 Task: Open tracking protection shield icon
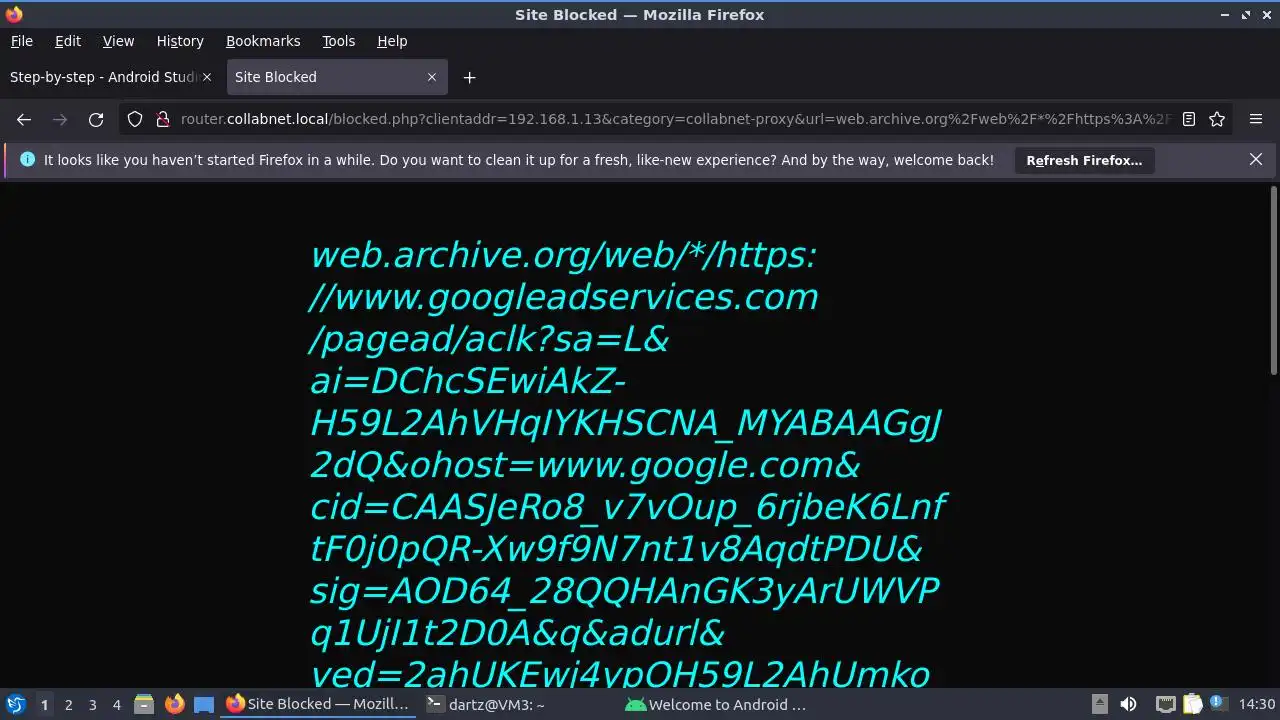click(135, 119)
